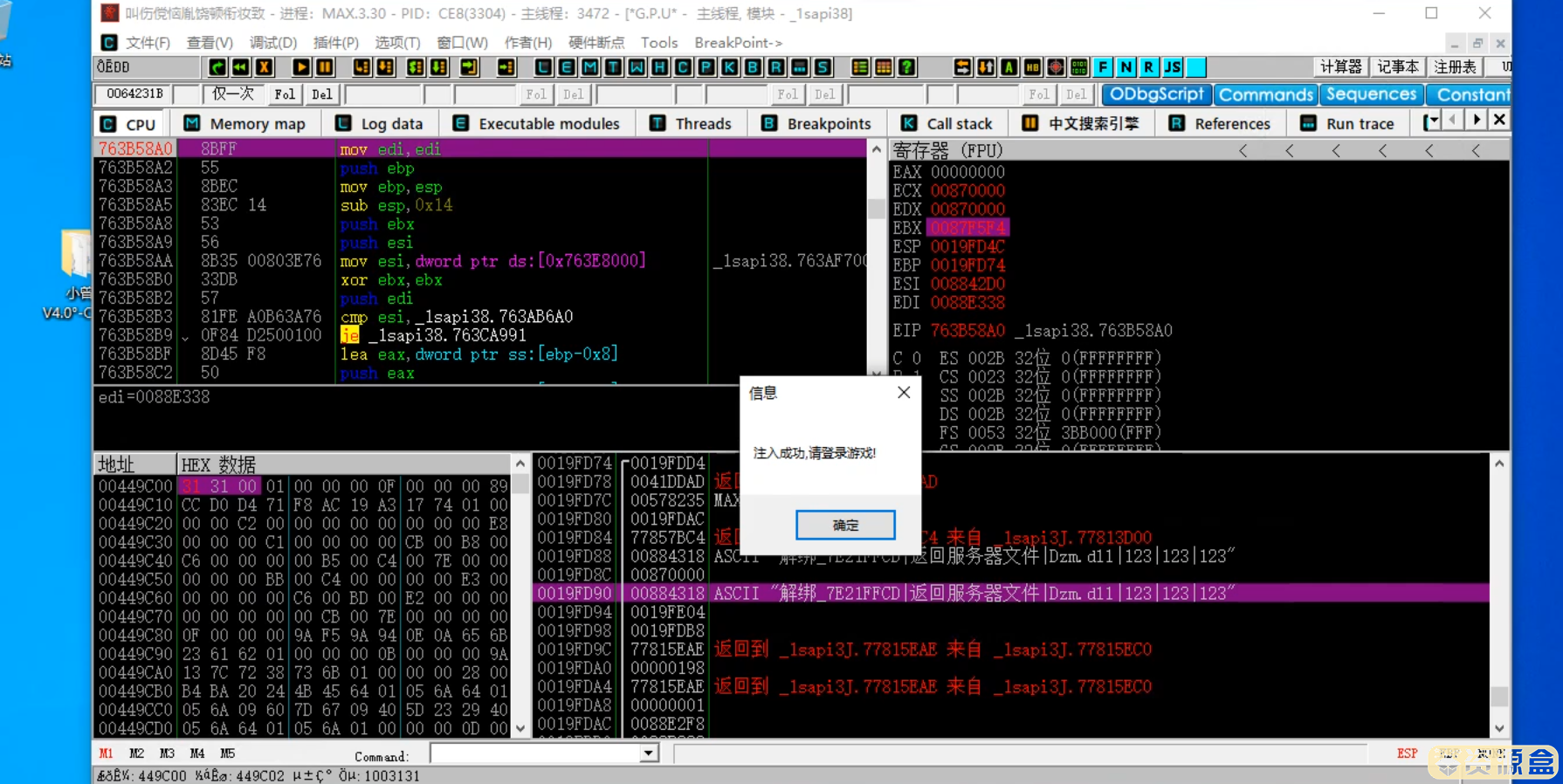
Task: Open CPU window with the C icon
Action: pos(683,67)
